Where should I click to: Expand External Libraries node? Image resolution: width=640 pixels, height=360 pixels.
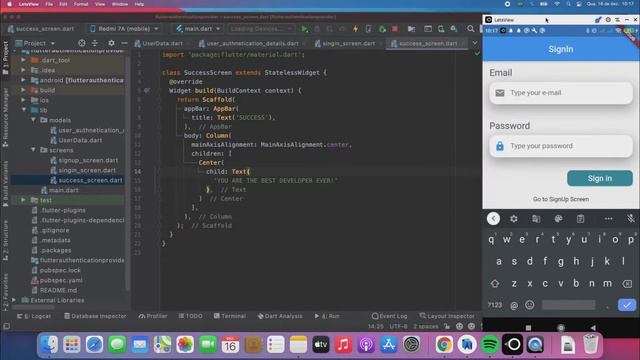pos(13,300)
